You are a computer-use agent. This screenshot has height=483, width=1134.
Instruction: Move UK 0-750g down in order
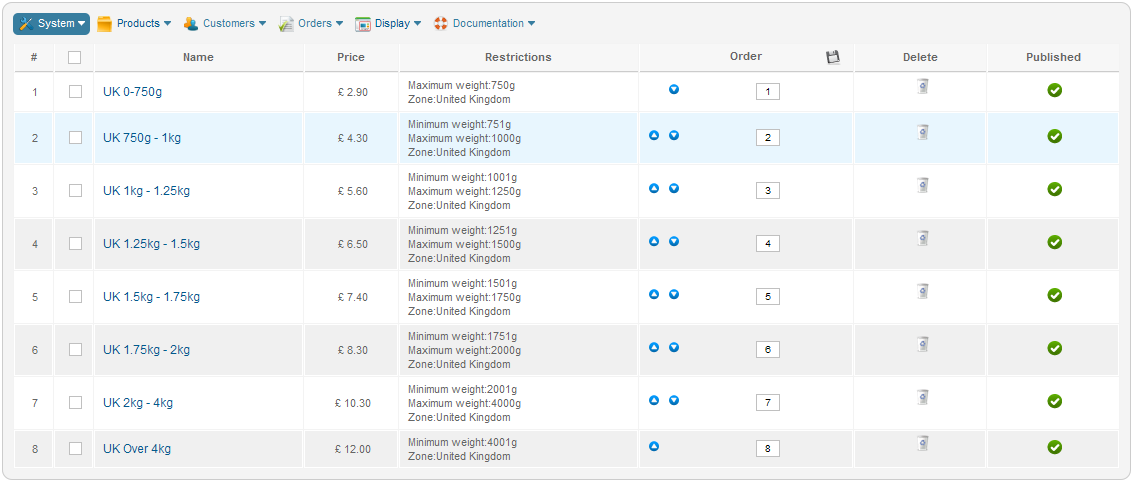673,90
